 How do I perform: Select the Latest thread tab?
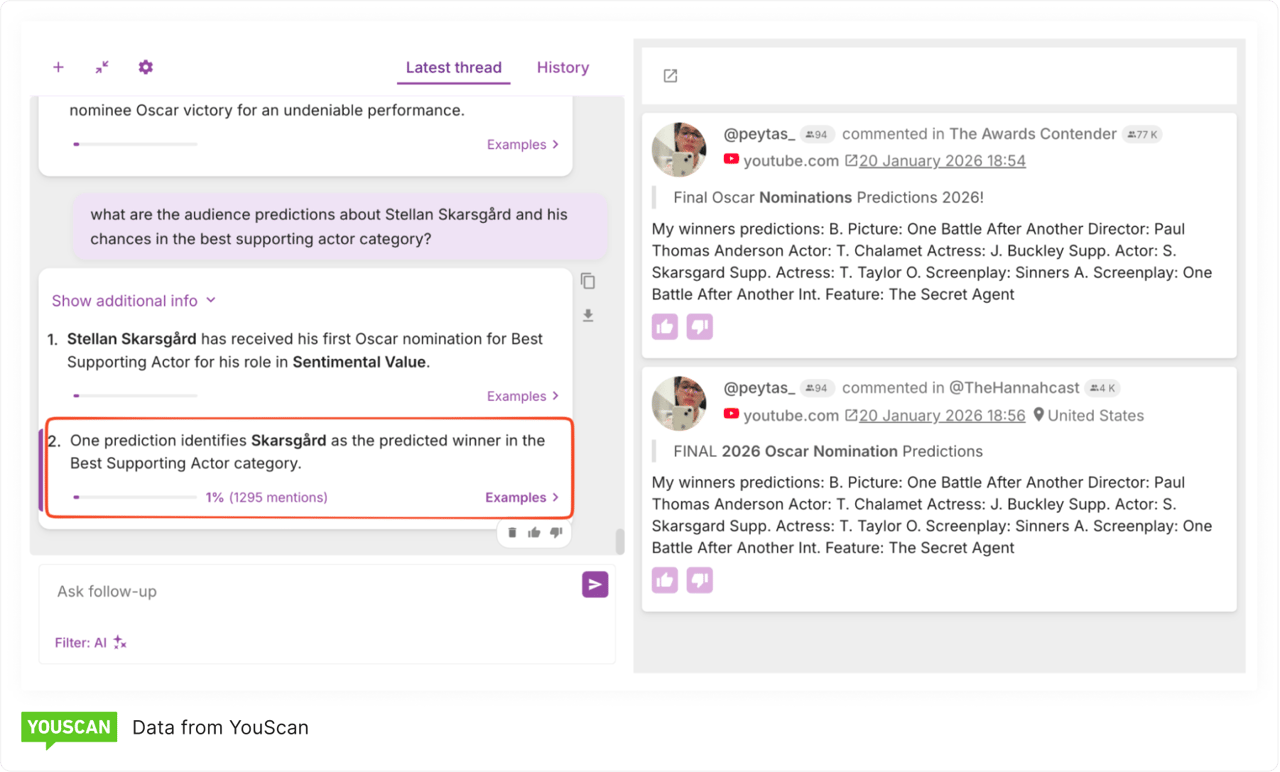453,68
